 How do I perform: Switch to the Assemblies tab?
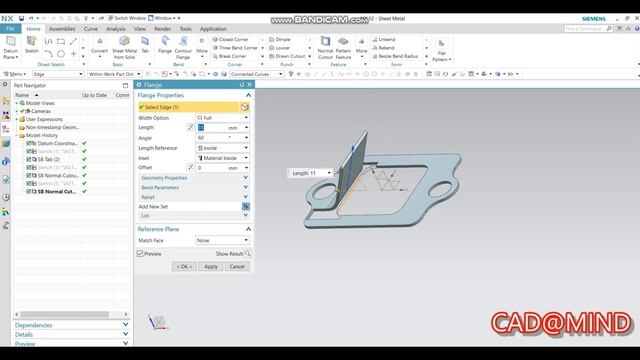click(62, 29)
